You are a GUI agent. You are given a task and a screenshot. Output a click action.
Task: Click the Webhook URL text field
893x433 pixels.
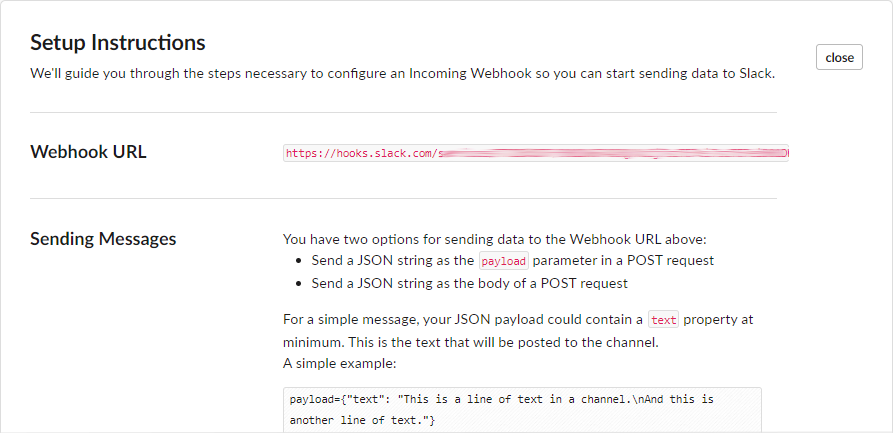pos(536,154)
